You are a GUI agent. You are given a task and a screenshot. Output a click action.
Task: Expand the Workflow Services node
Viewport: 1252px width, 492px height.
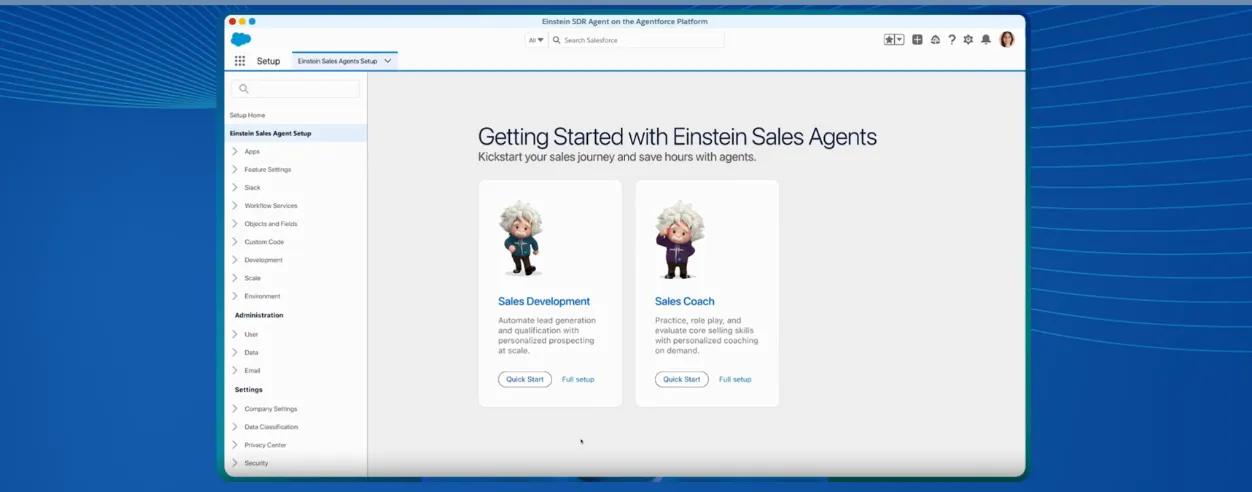[235, 205]
